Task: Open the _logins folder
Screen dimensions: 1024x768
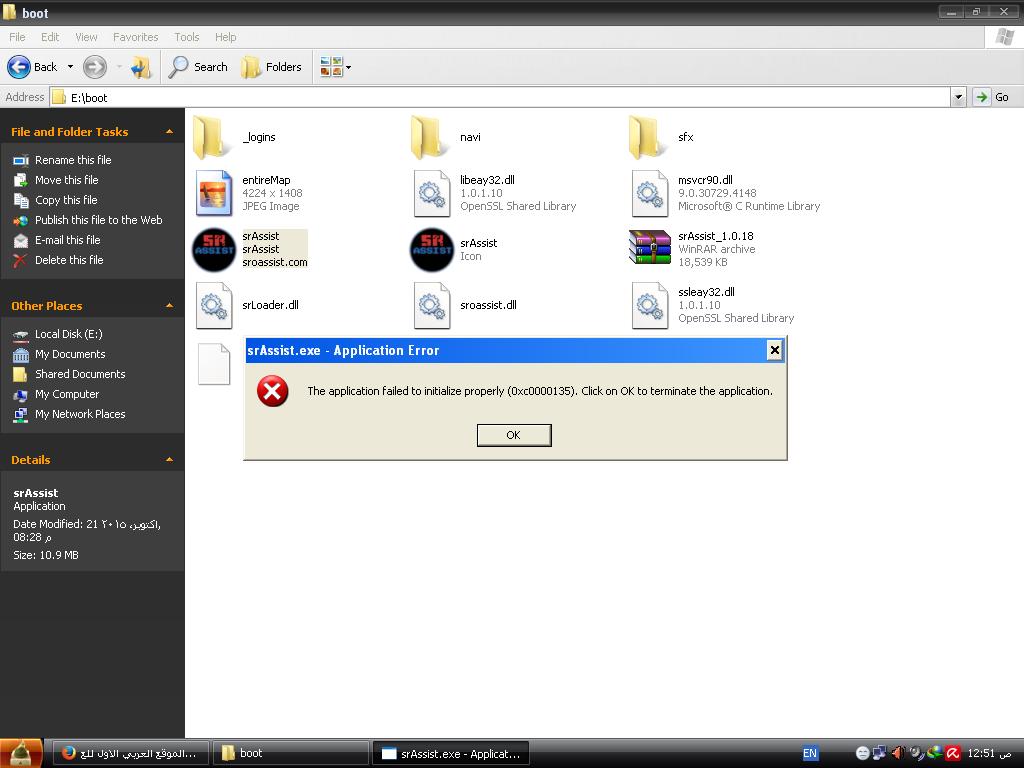Action: [212, 137]
